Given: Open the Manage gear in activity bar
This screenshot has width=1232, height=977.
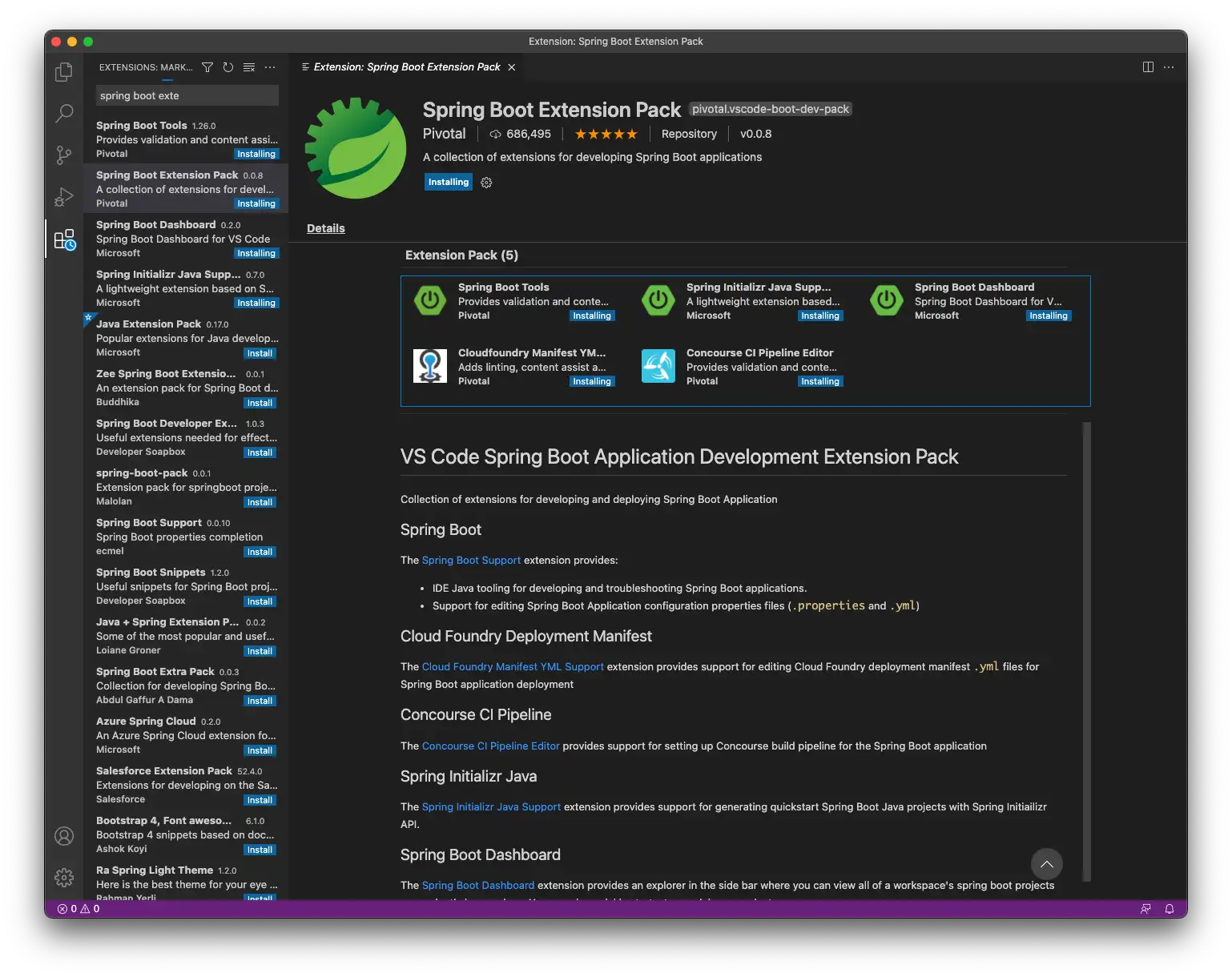Looking at the screenshot, I should pyautogui.click(x=64, y=878).
